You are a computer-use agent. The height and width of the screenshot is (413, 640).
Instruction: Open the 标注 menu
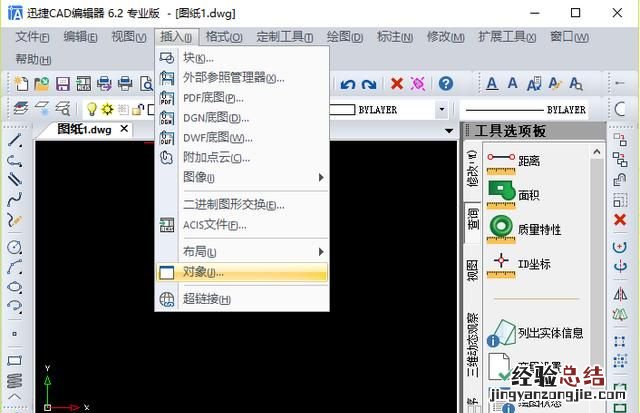click(x=395, y=37)
